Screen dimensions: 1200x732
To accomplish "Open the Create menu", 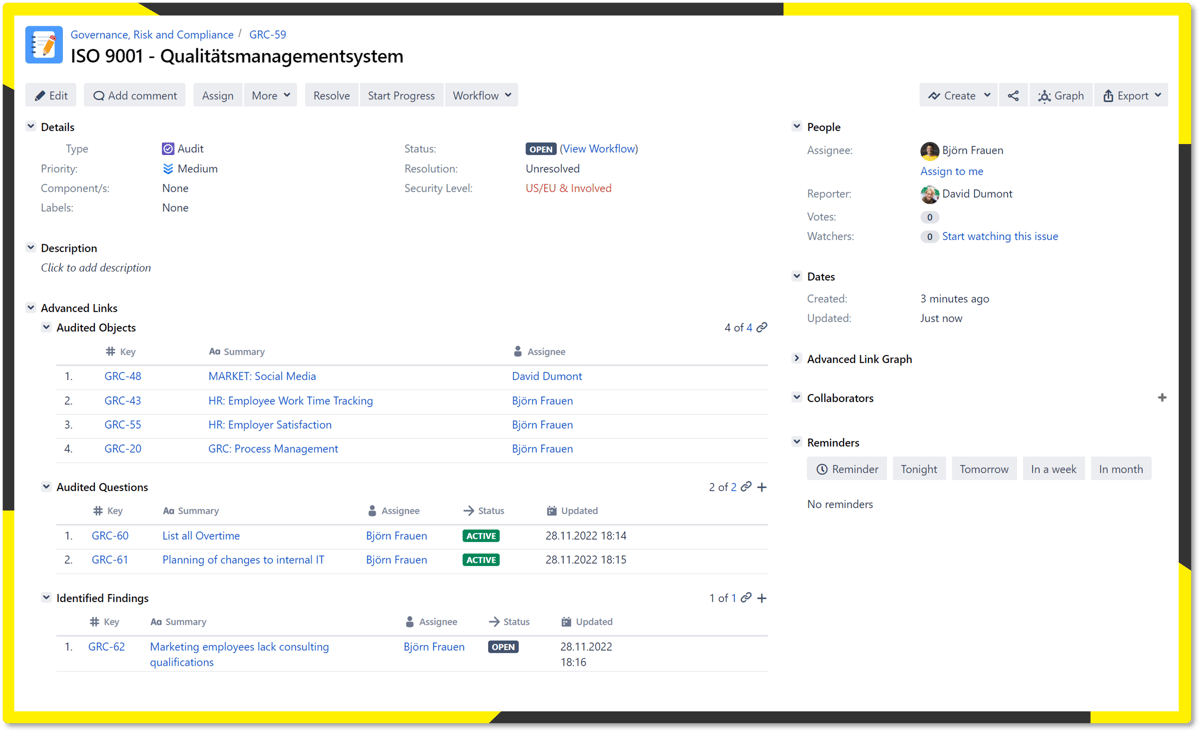I will pos(956,95).
